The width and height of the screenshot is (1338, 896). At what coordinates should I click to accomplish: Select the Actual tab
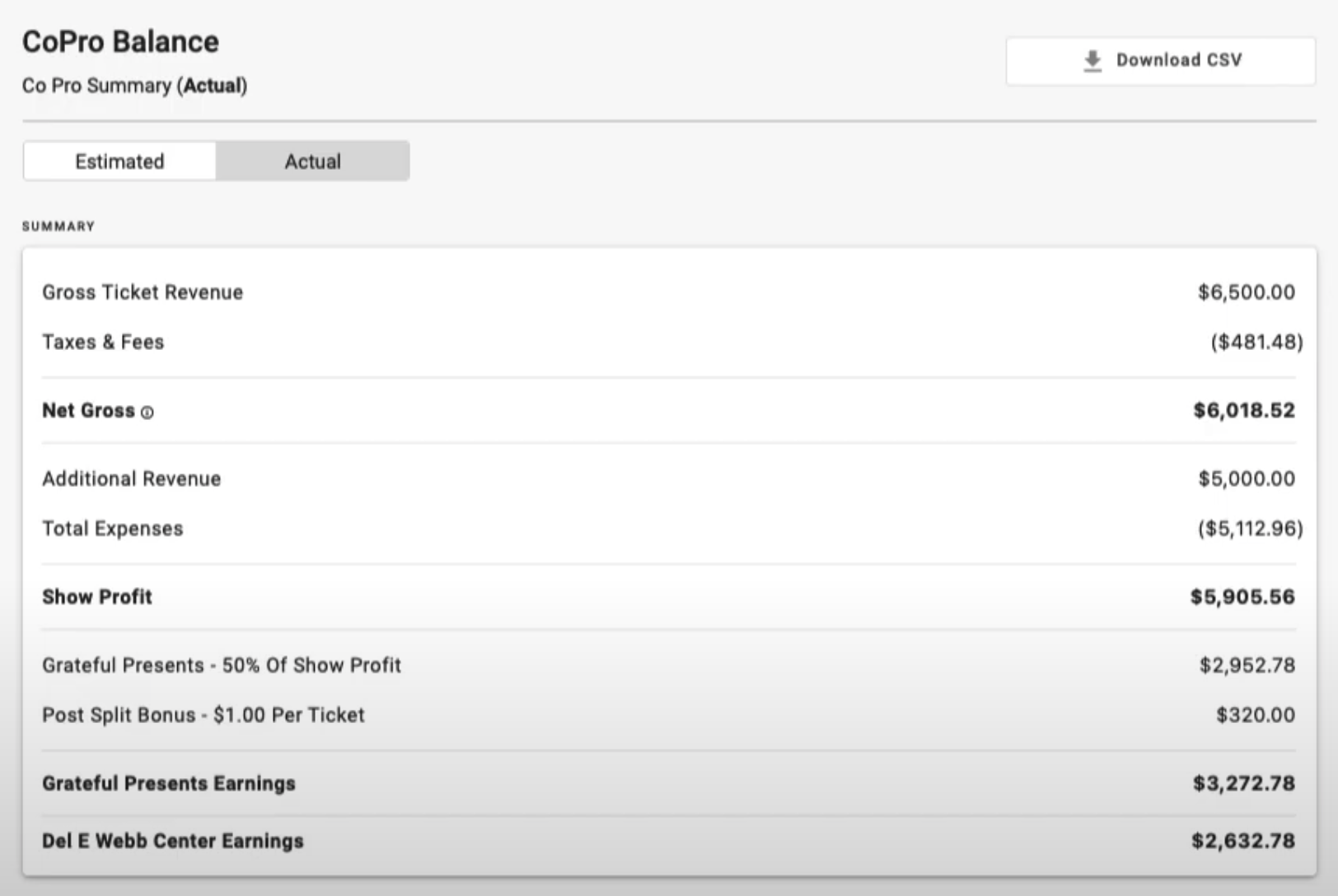[x=312, y=161]
